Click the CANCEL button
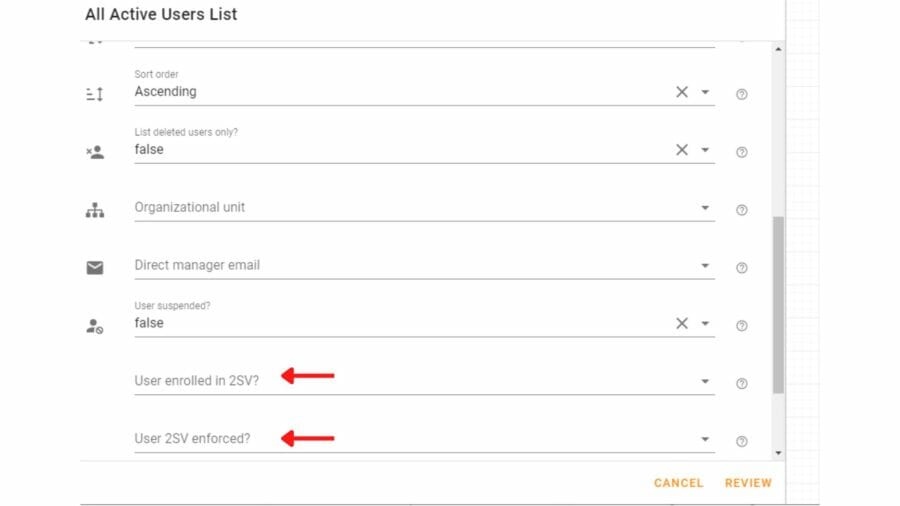 pyautogui.click(x=678, y=483)
